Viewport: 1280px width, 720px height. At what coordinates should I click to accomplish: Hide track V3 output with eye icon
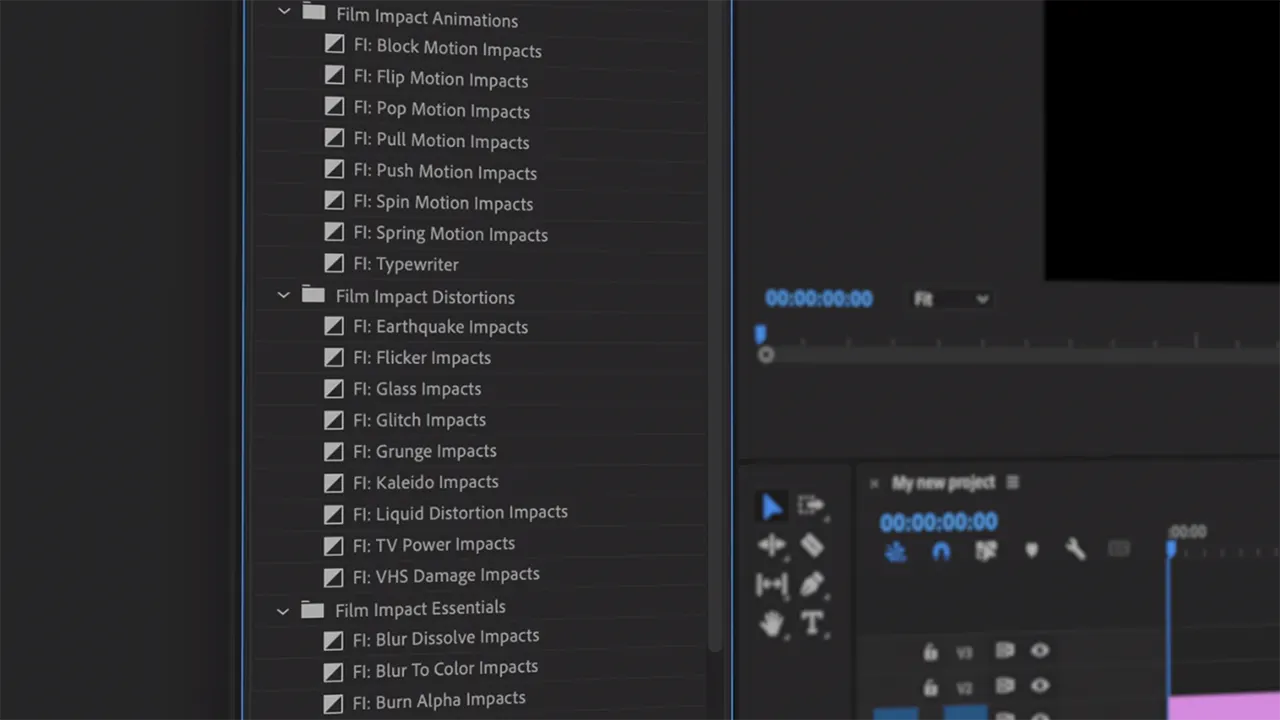pos(1040,650)
